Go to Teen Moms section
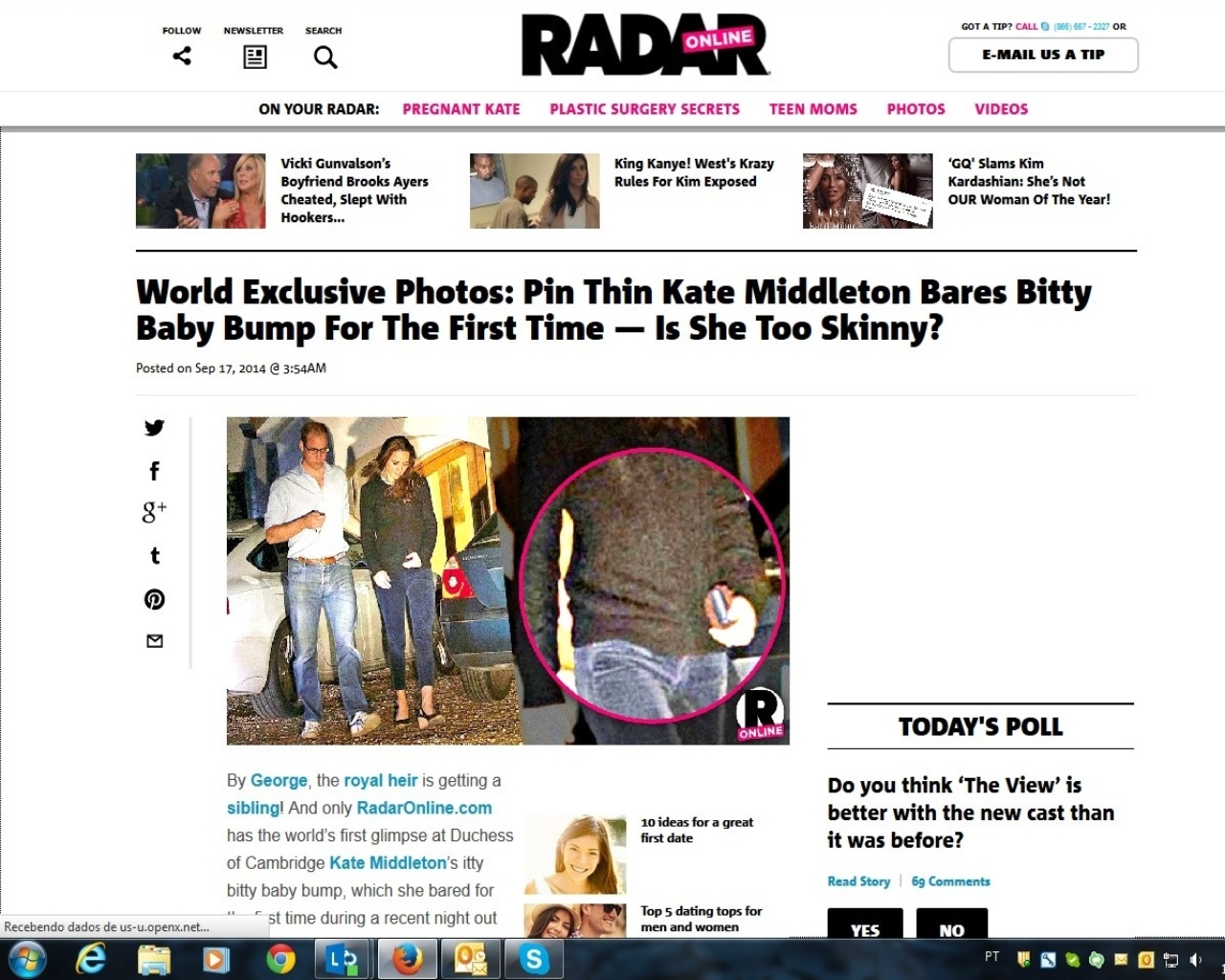Screen dimensions: 1225x980 click(x=813, y=109)
